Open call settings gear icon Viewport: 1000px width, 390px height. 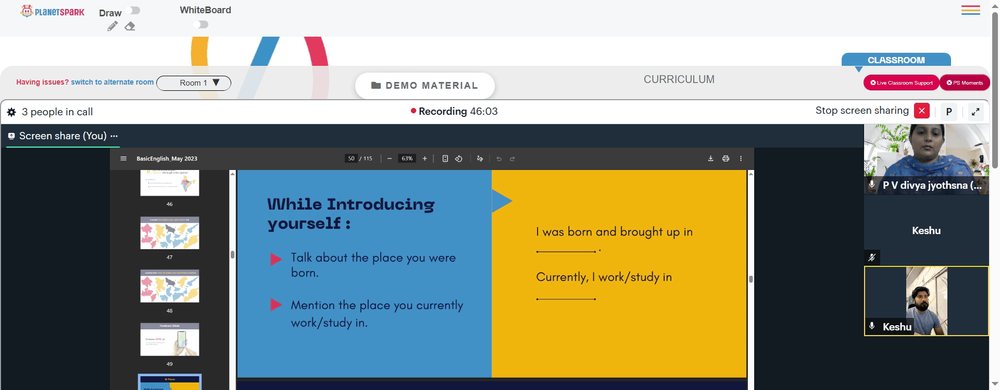coord(11,112)
